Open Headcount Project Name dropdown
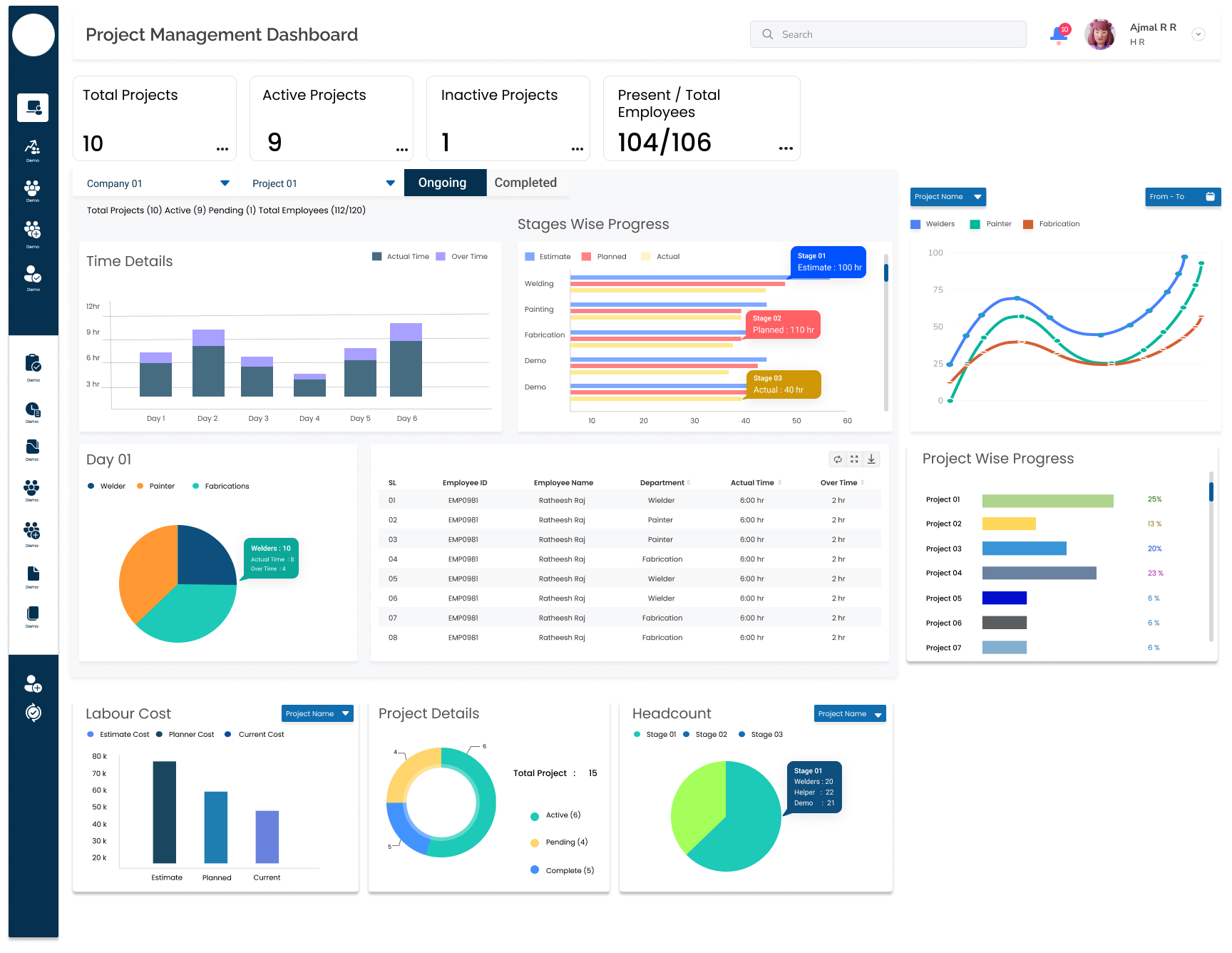The width and height of the screenshot is (1232, 953). click(x=850, y=713)
